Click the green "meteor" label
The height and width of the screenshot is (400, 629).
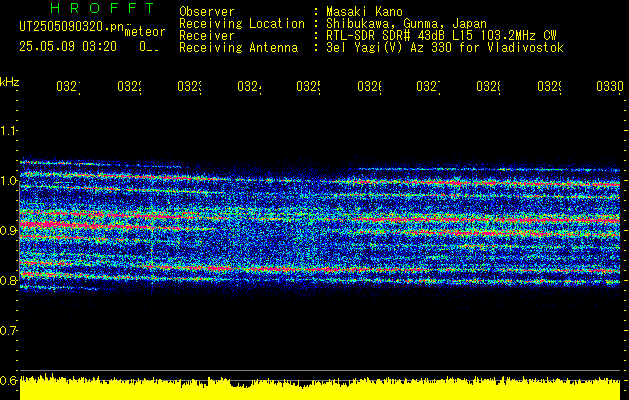(x=145, y=32)
